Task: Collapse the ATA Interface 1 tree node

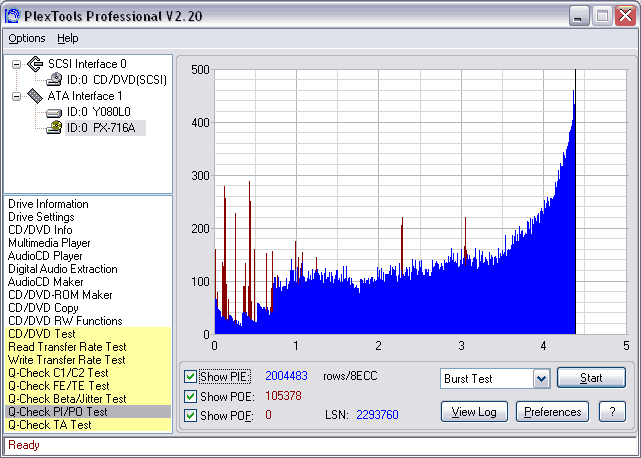Action: pos(16,97)
